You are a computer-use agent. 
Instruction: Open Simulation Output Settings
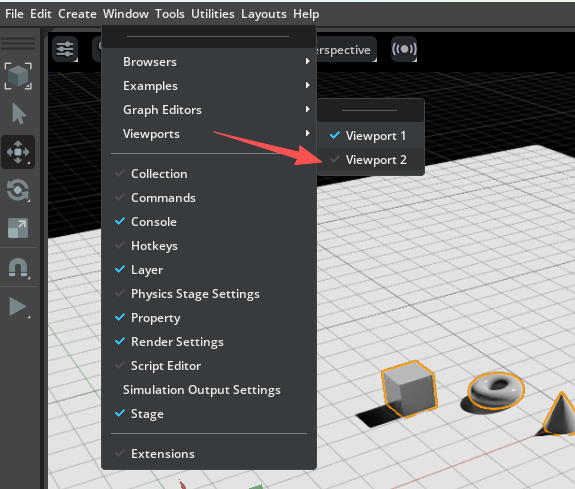click(x=209, y=390)
